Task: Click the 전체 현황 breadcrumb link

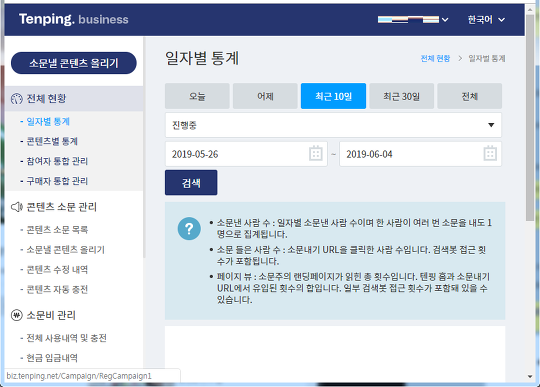Action: [x=435, y=59]
